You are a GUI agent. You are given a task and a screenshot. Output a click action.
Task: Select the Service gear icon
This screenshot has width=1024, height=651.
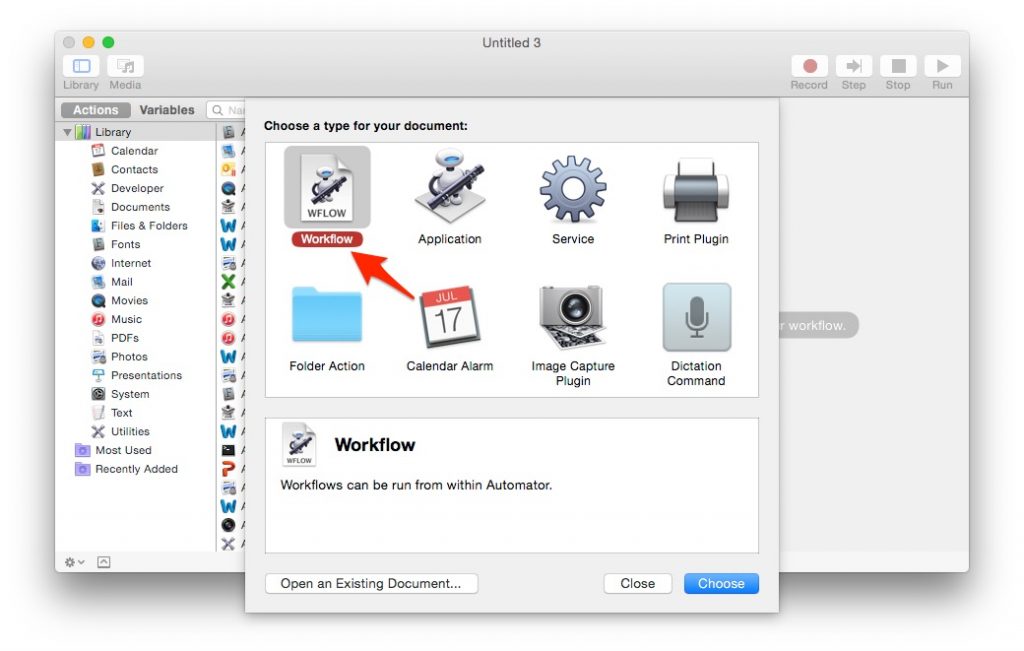[573, 188]
